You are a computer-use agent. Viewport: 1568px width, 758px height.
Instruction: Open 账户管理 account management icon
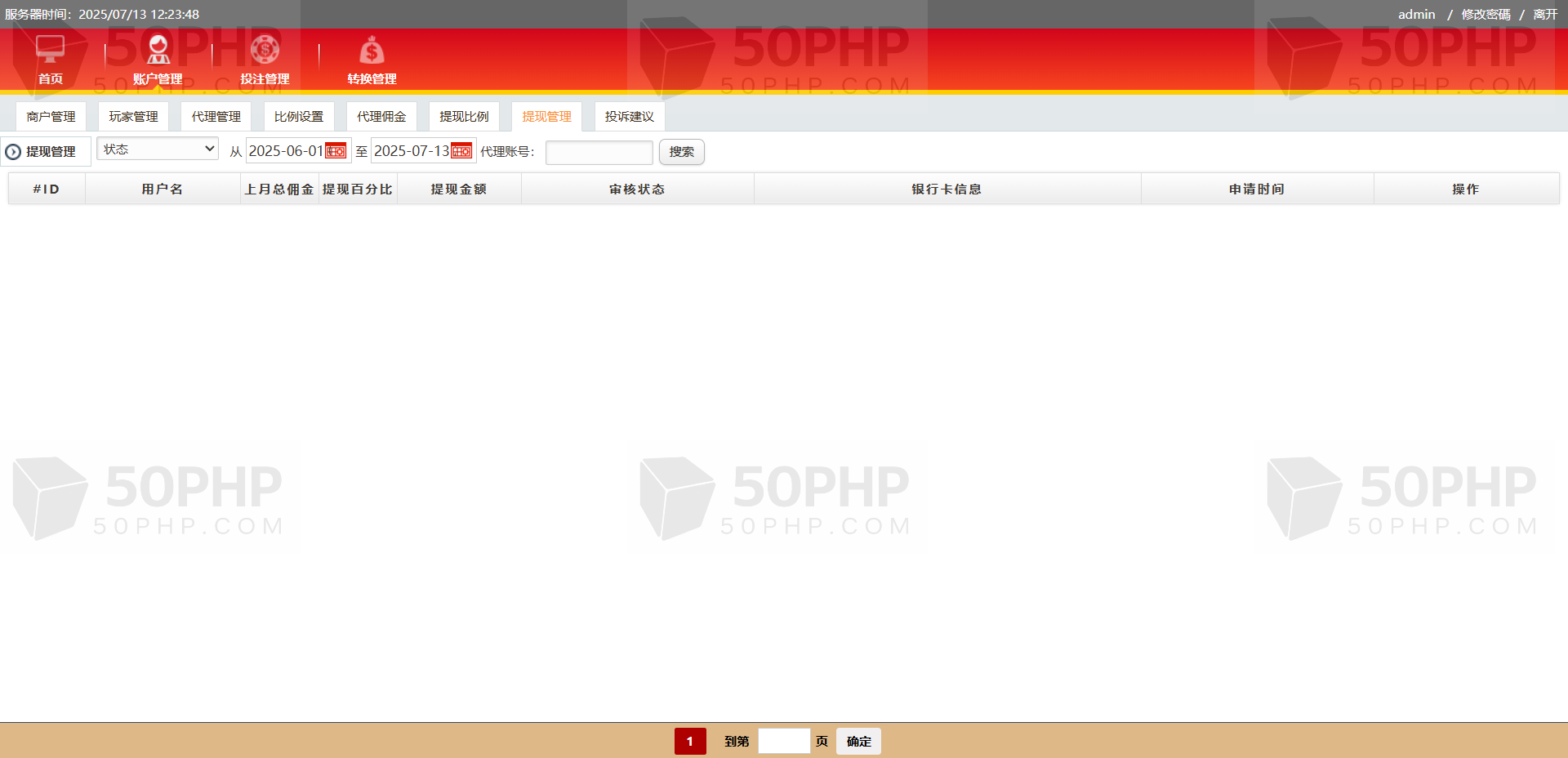point(158,51)
